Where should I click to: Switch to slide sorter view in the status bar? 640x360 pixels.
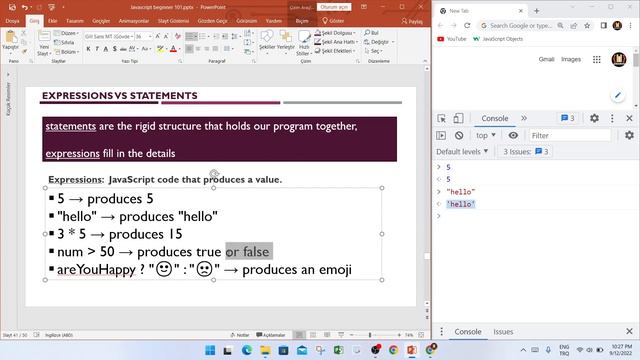click(x=313, y=335)
